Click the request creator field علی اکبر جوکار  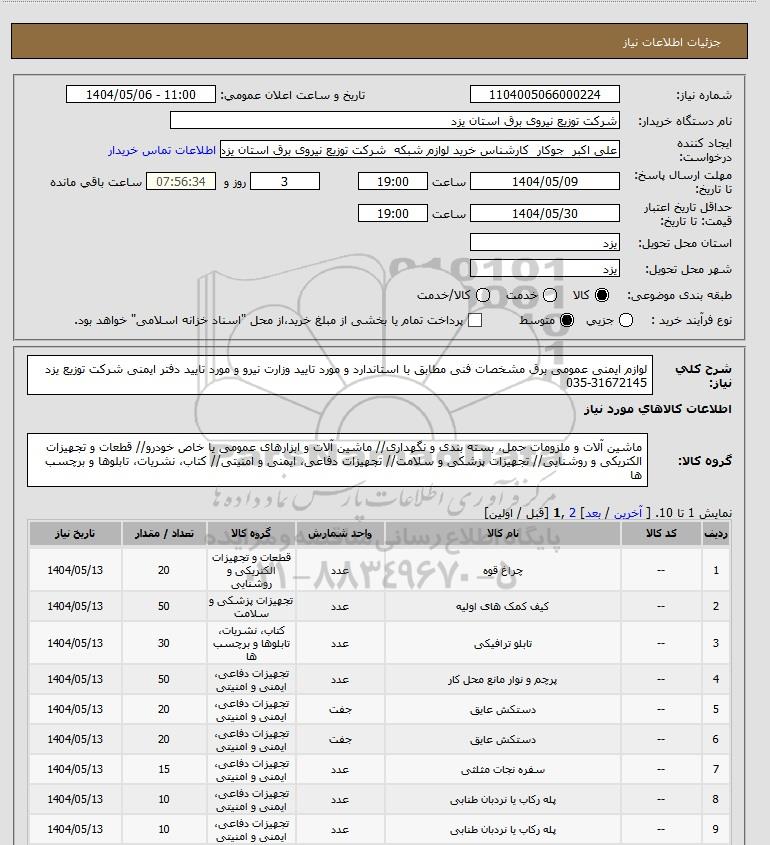420,150
